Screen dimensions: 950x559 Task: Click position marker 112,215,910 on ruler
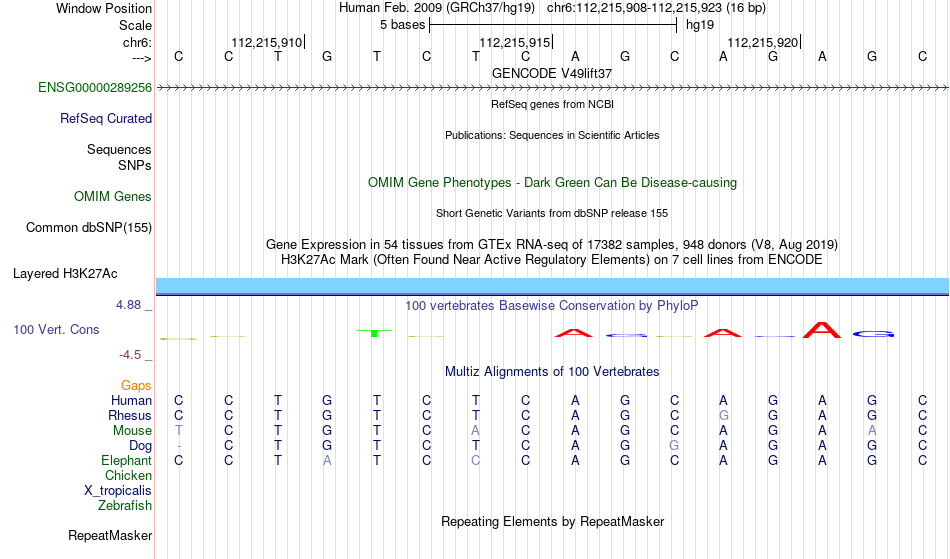[x=267, y=42]
